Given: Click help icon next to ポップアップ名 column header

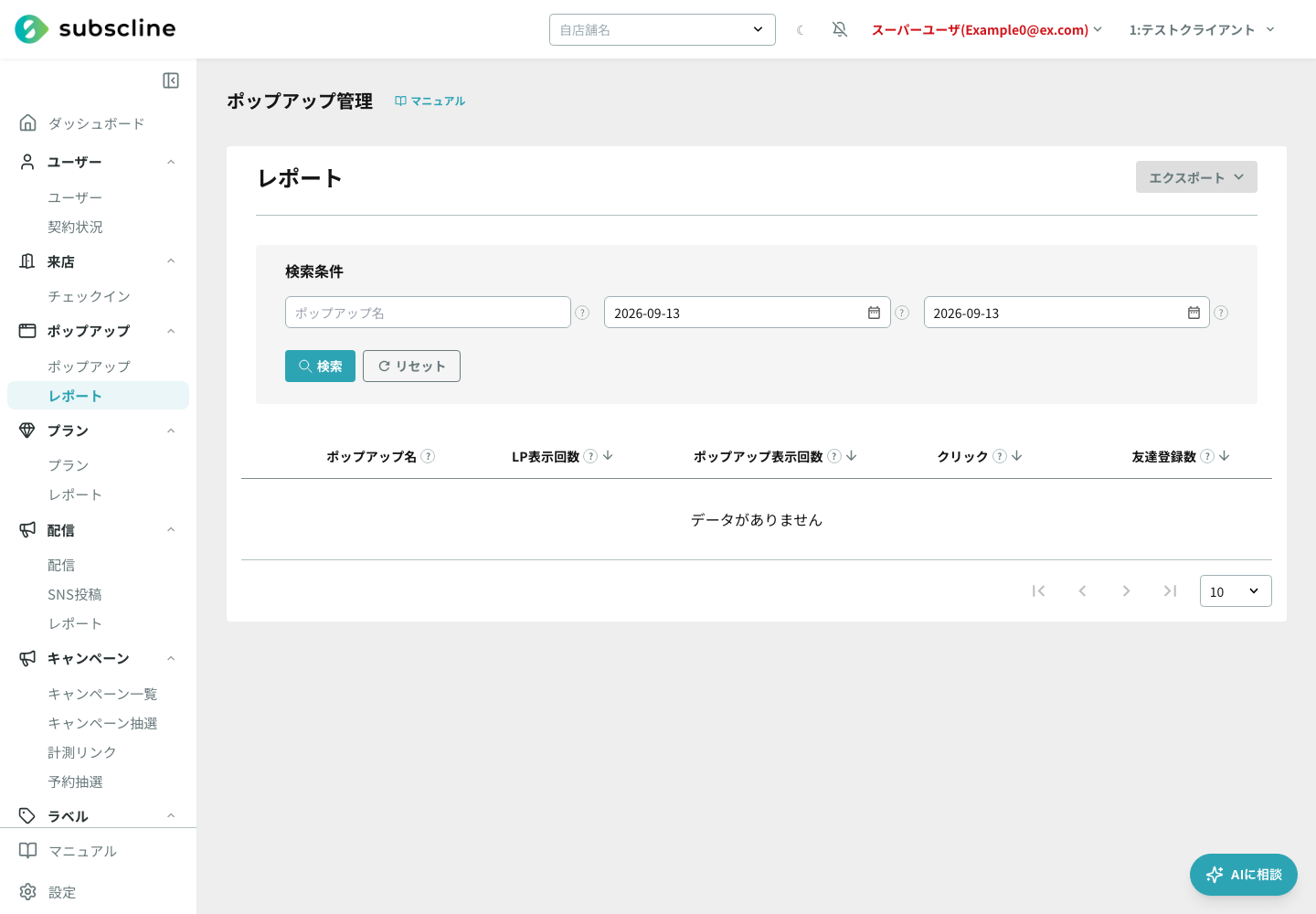Looking at the screenshot, I should [428, 456].
